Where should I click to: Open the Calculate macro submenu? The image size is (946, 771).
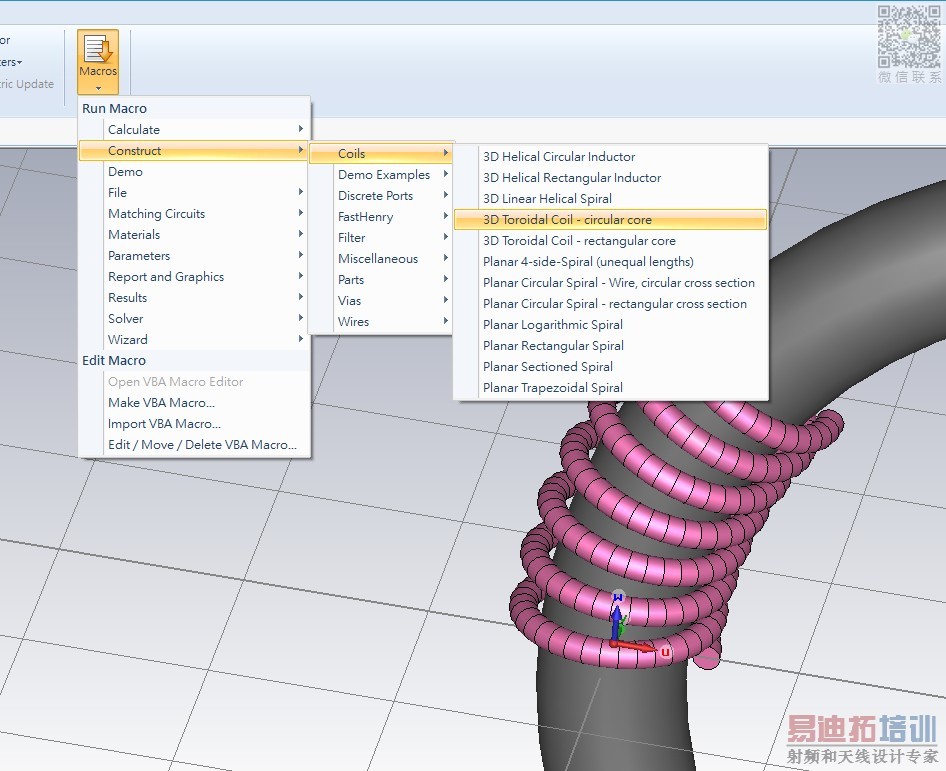pos(194,130)
